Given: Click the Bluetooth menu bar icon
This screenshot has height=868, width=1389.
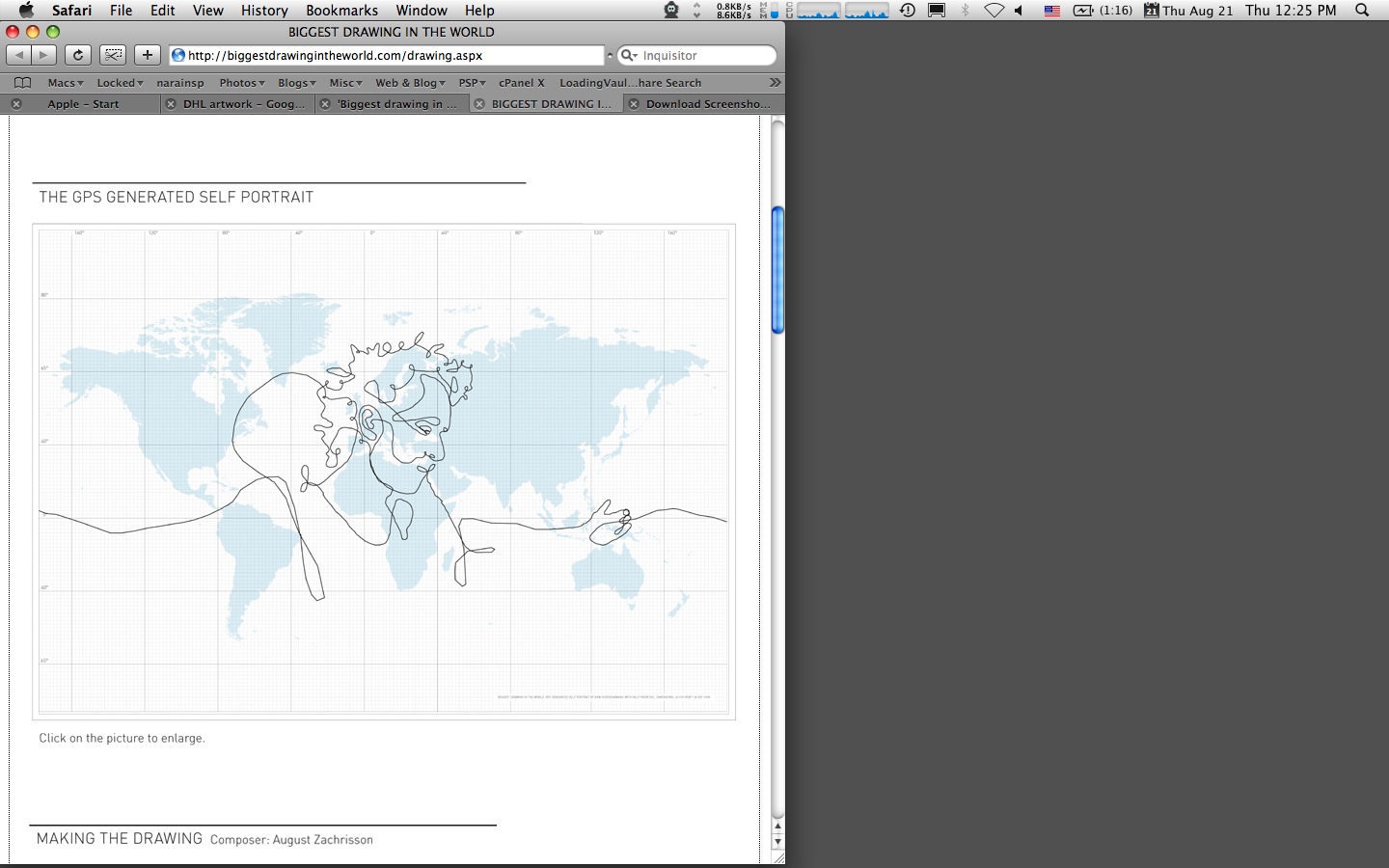Looking at the screenshot, I should coord(965,11).
